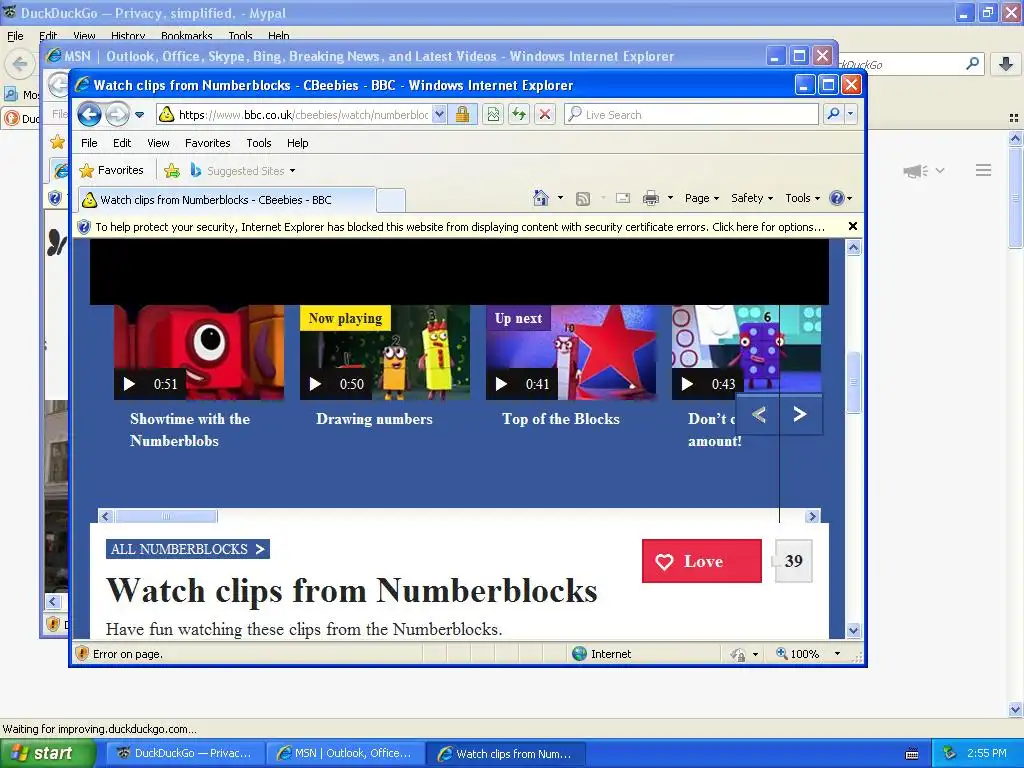Expand the Home button dropdown arrow
The image size is (1024, 768).
pyautogui.click(x=560, y=198)
